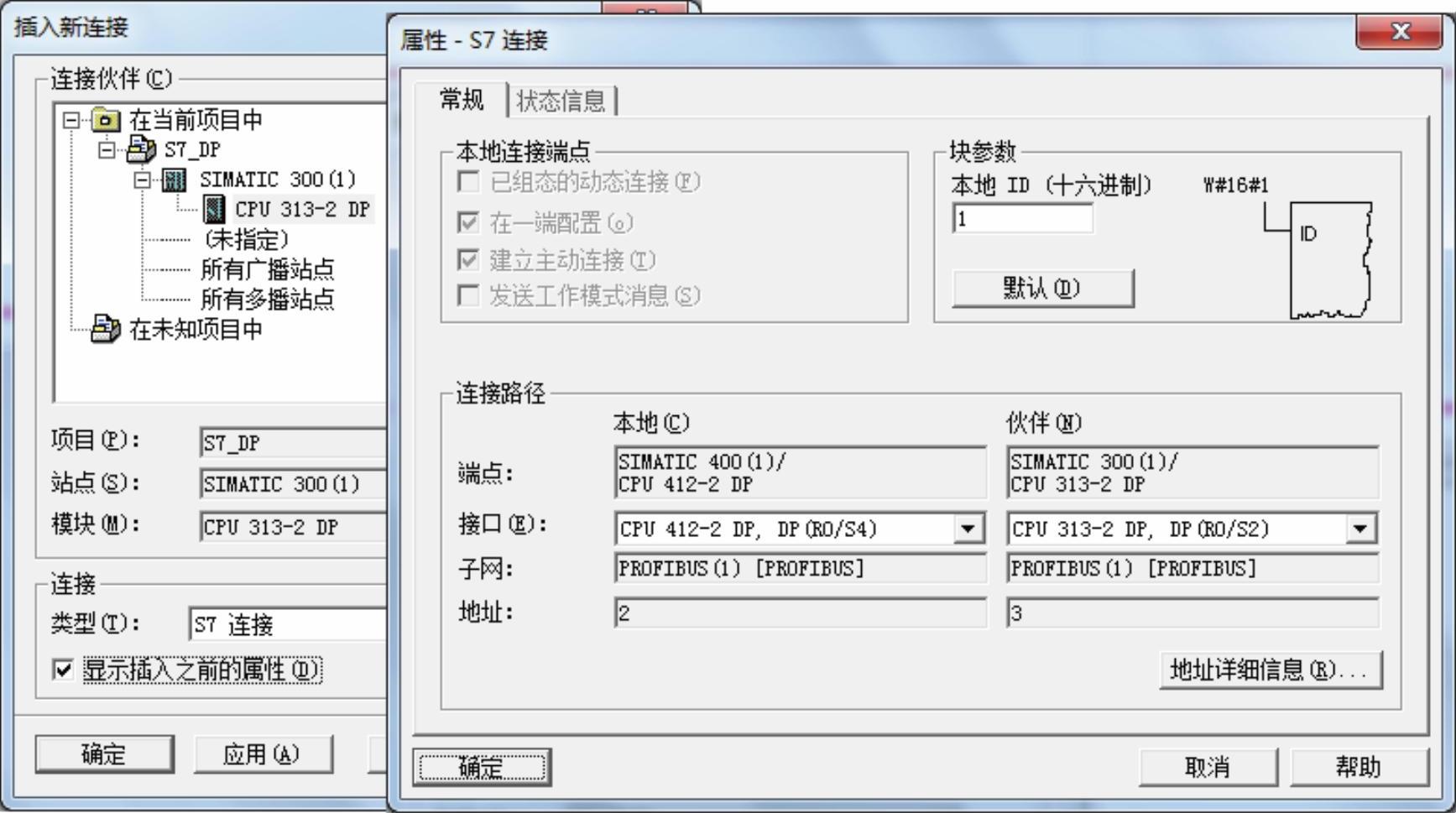
Task: Click the partner 地址 field showing 3
Action: (1192, 613)
